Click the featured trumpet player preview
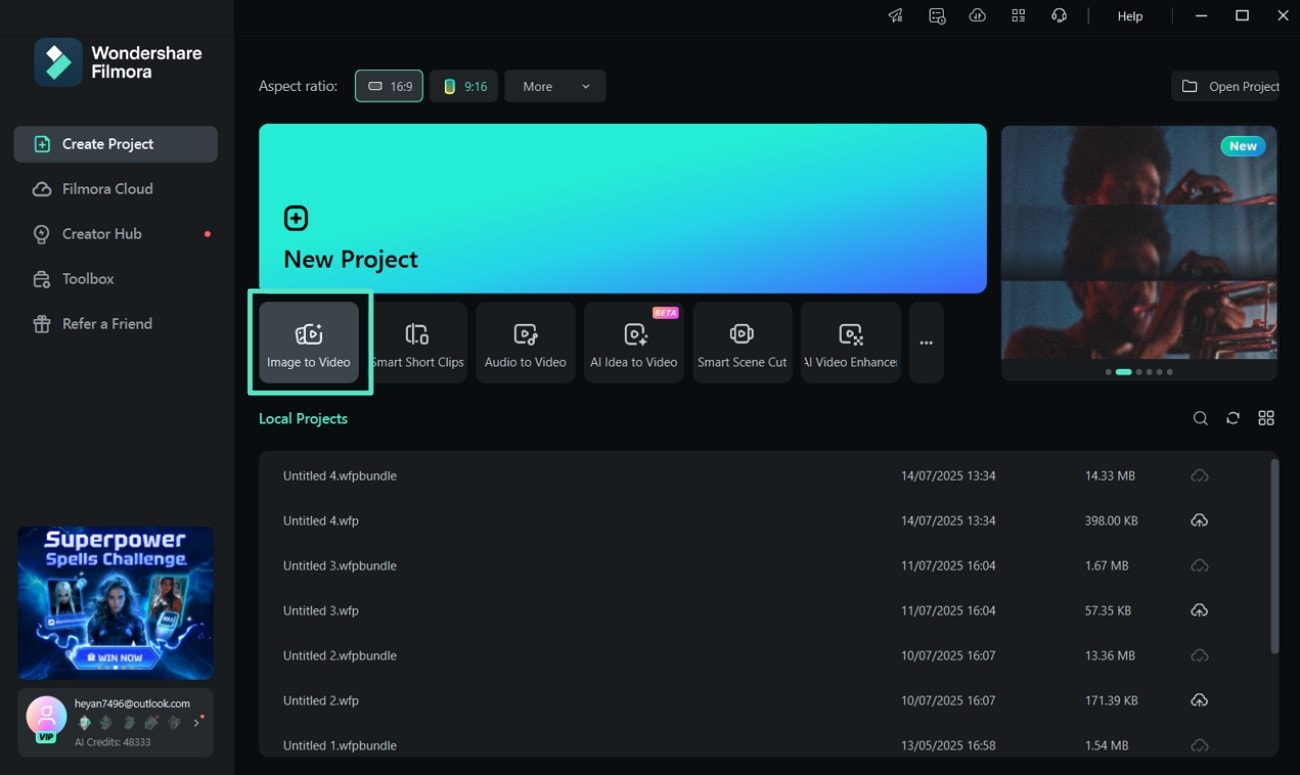 pos(1139,242)
